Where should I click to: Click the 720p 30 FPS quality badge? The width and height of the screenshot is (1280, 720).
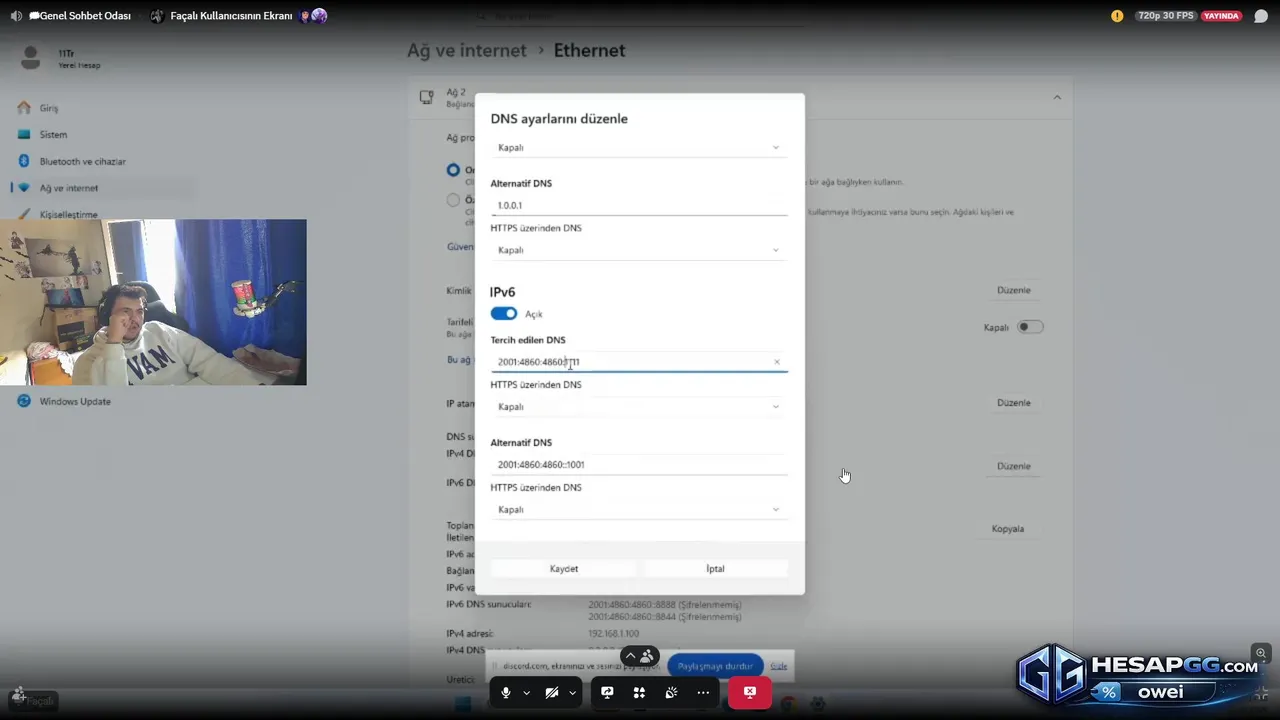(1165, 16)
